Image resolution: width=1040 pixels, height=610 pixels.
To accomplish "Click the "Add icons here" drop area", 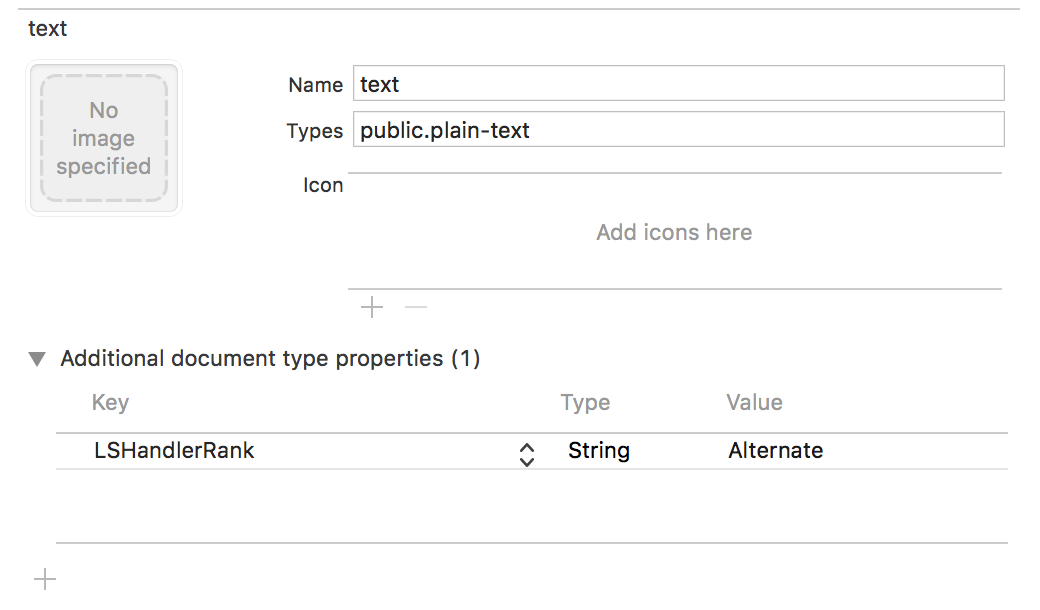I will coord(674,232).
